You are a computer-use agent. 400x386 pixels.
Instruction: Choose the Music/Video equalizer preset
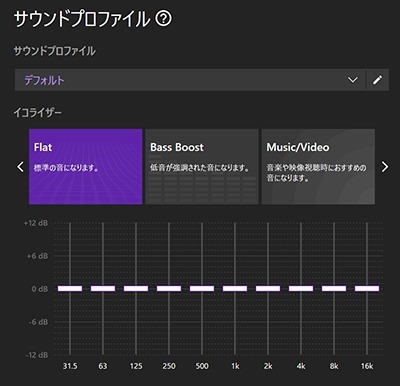[318, 166]
